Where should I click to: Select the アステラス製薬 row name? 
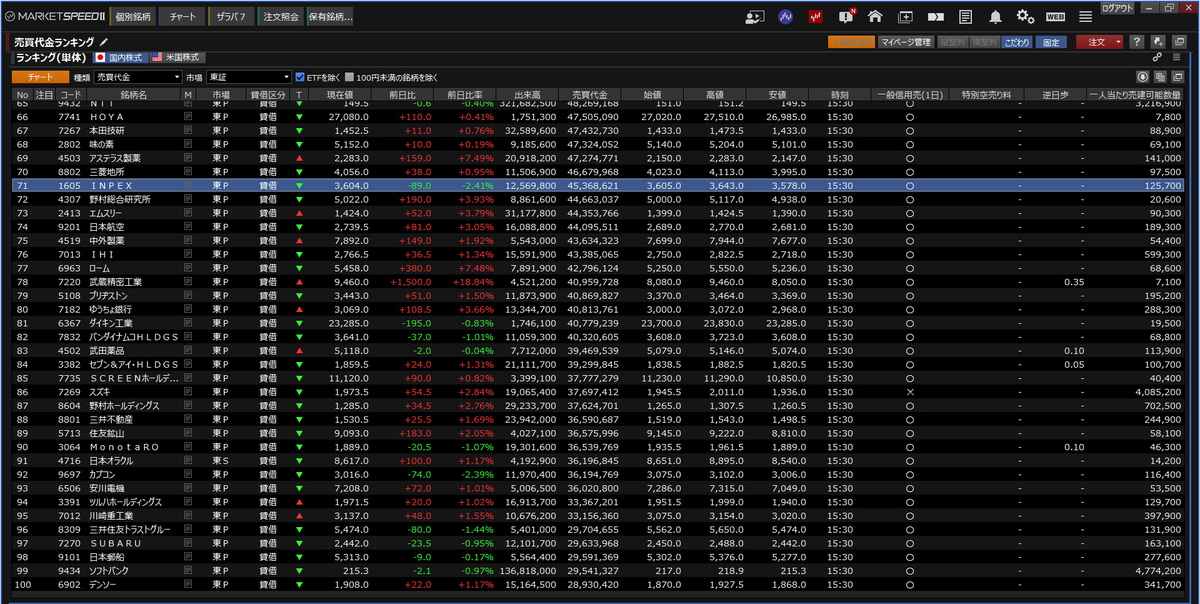114,158
